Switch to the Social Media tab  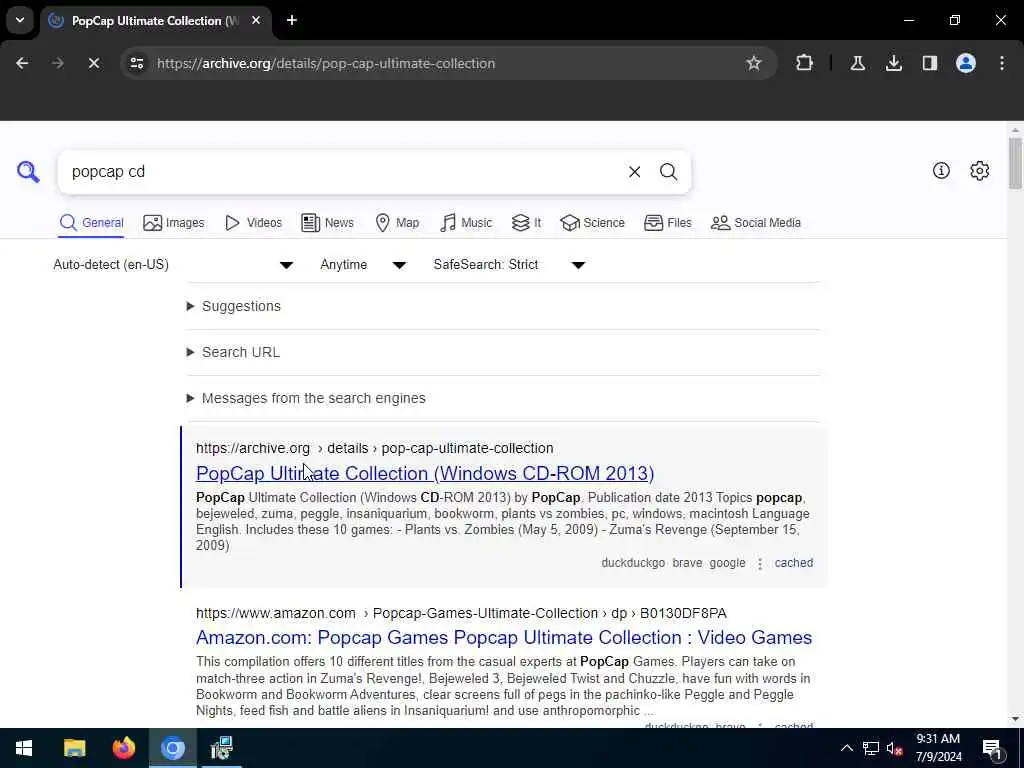tap(756, 223)
